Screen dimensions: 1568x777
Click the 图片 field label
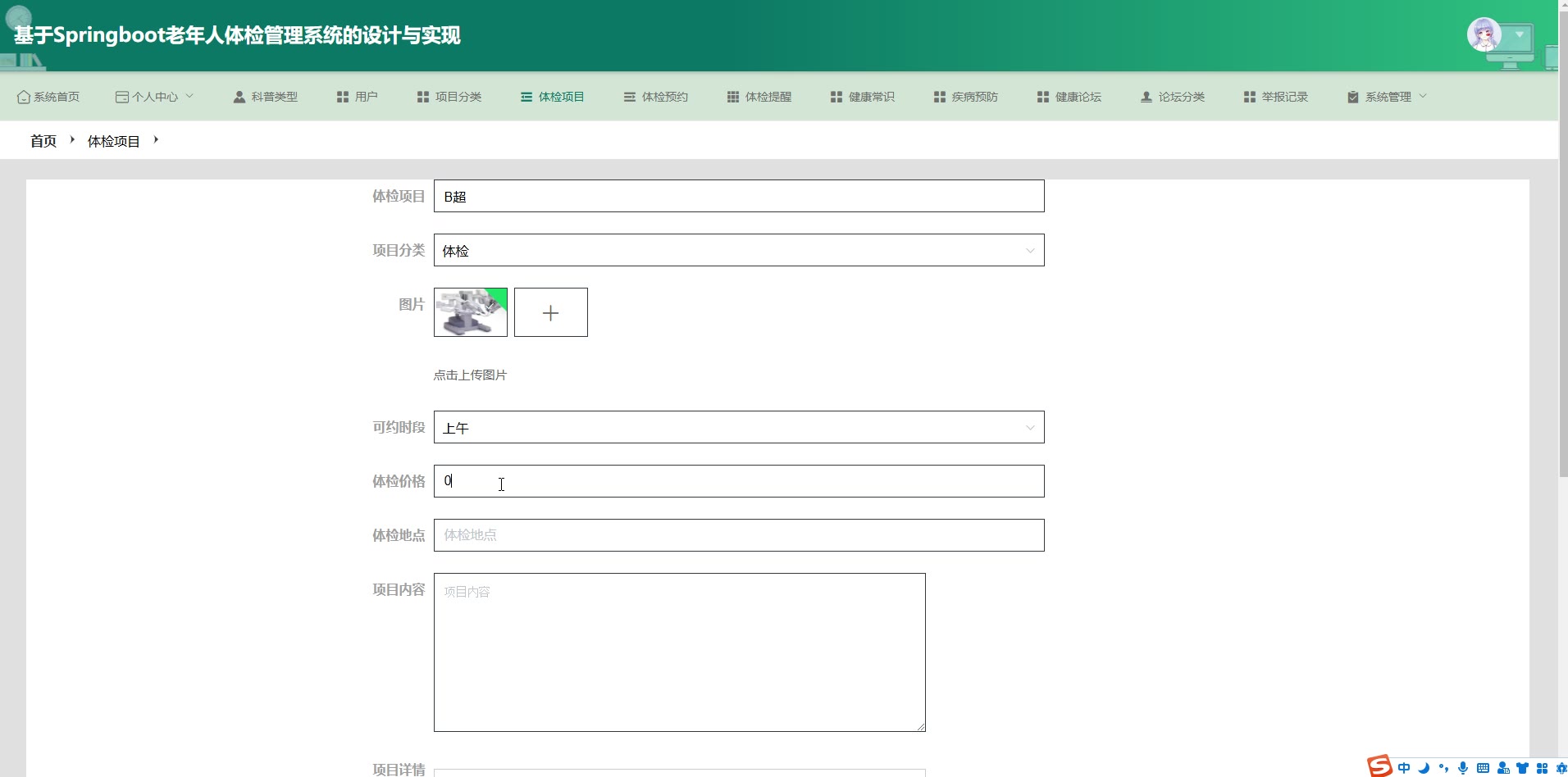point(412,304)
